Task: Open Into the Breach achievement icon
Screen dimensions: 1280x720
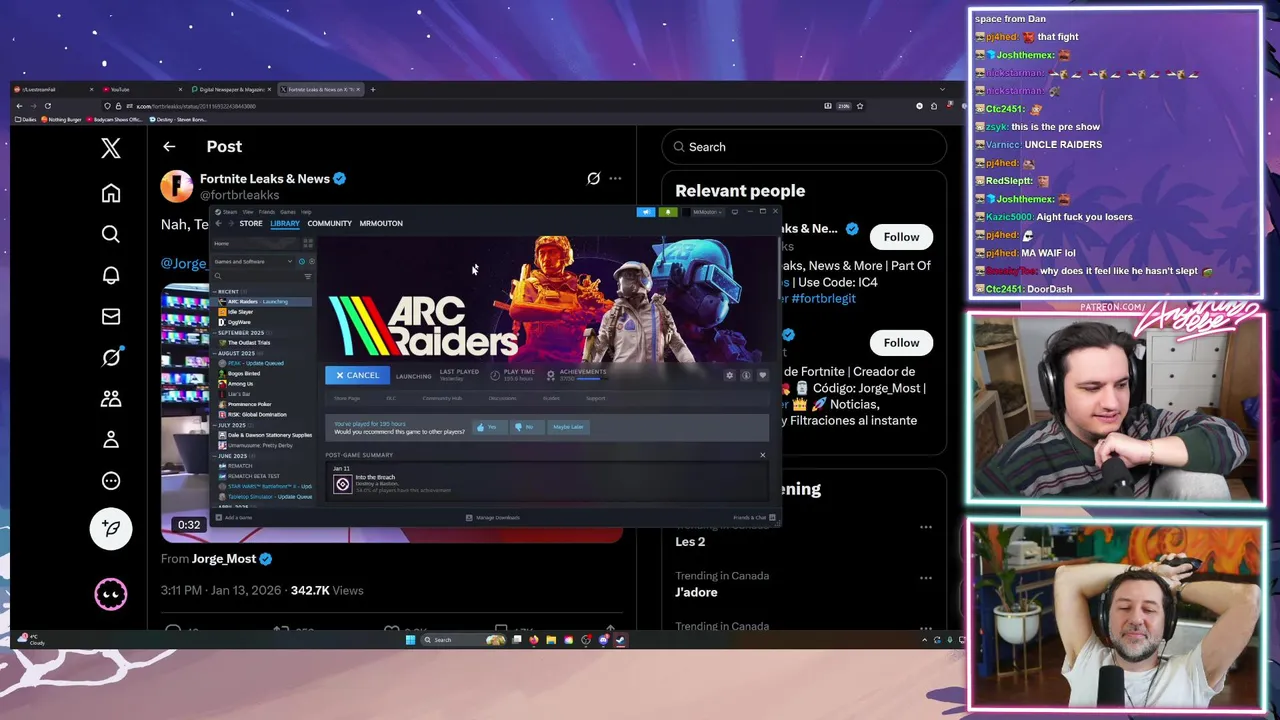Action: point(343,484)
